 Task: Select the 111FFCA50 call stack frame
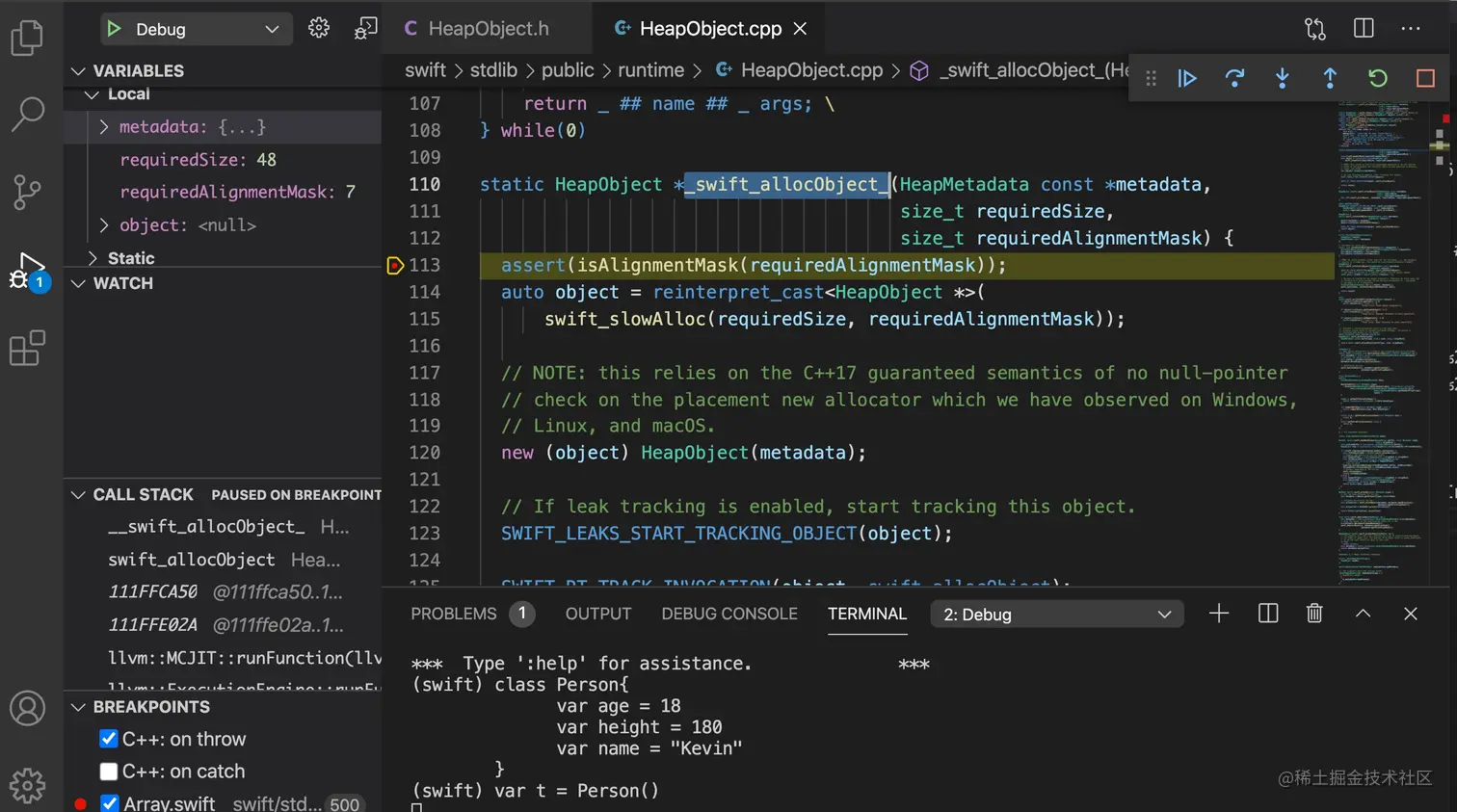click(224, 592)
